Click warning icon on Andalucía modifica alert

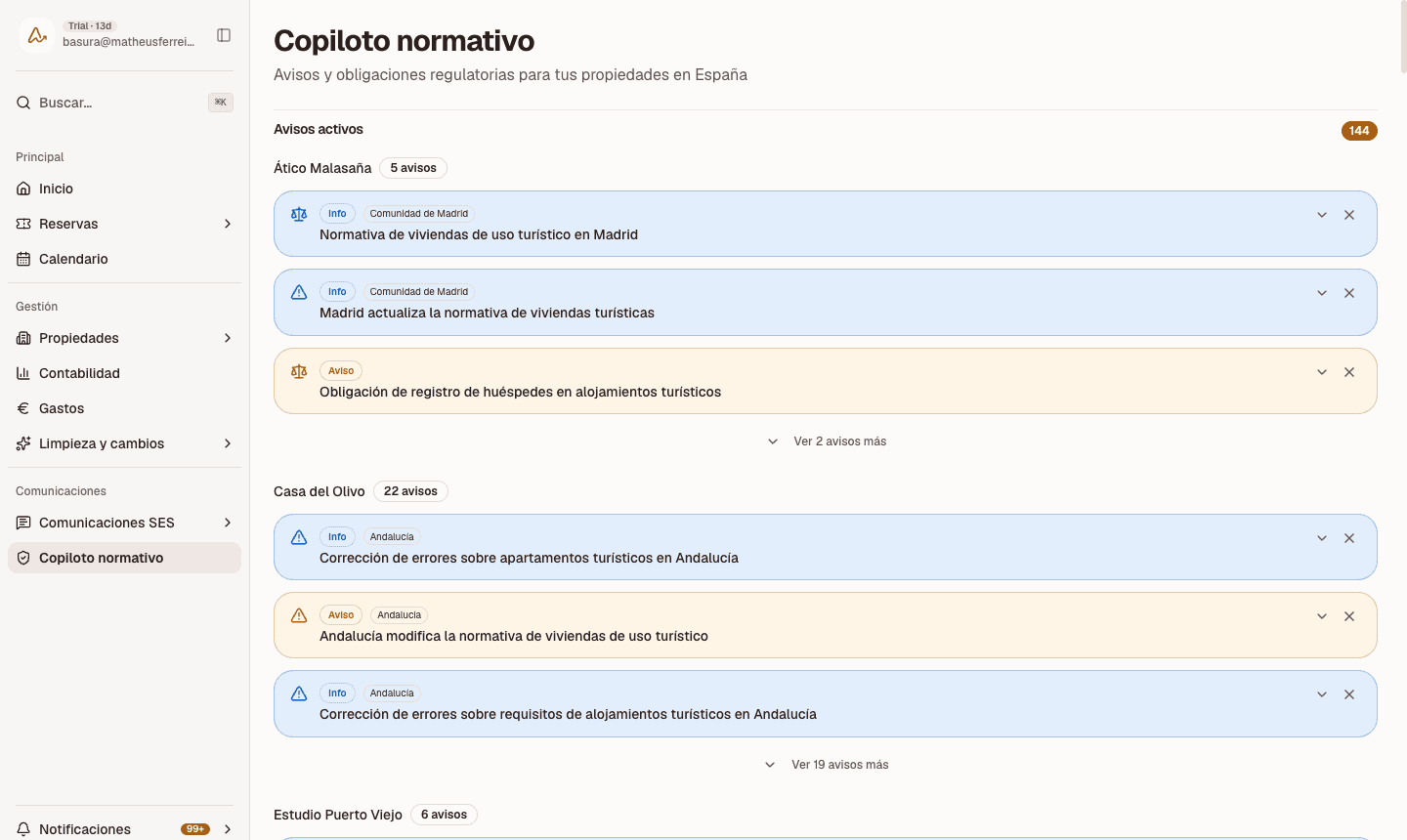click(x=299, y=615)
